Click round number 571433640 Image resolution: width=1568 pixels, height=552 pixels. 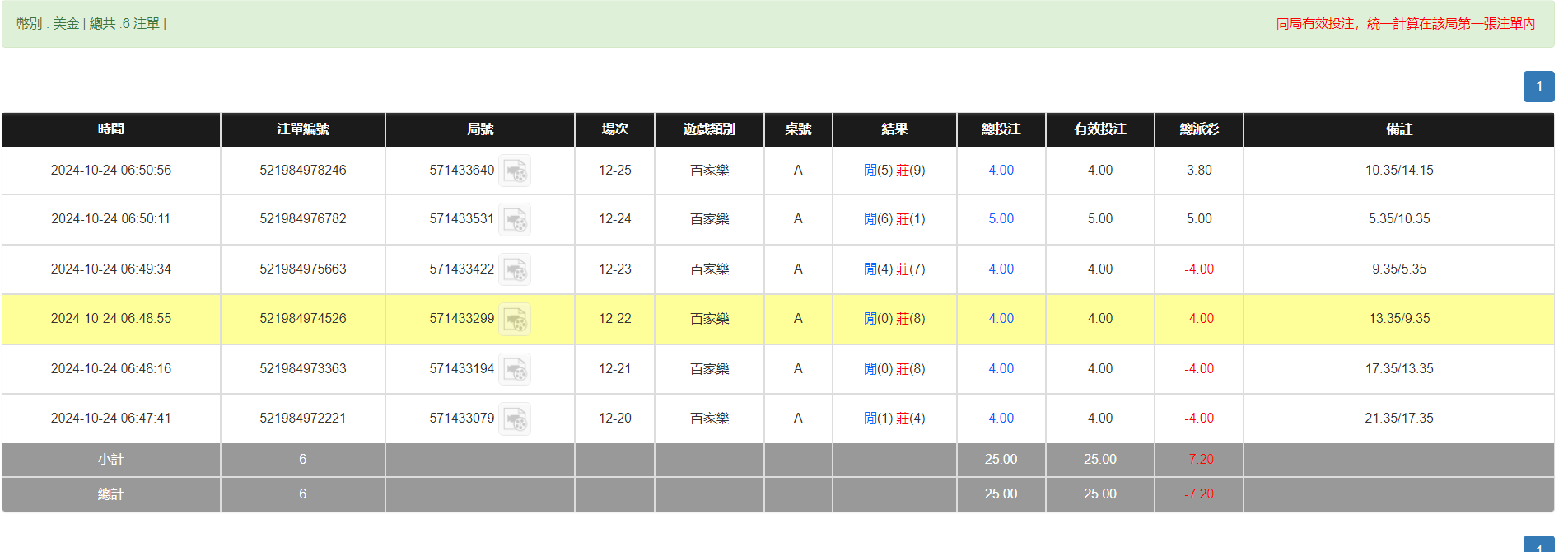(x=462, y=171)
